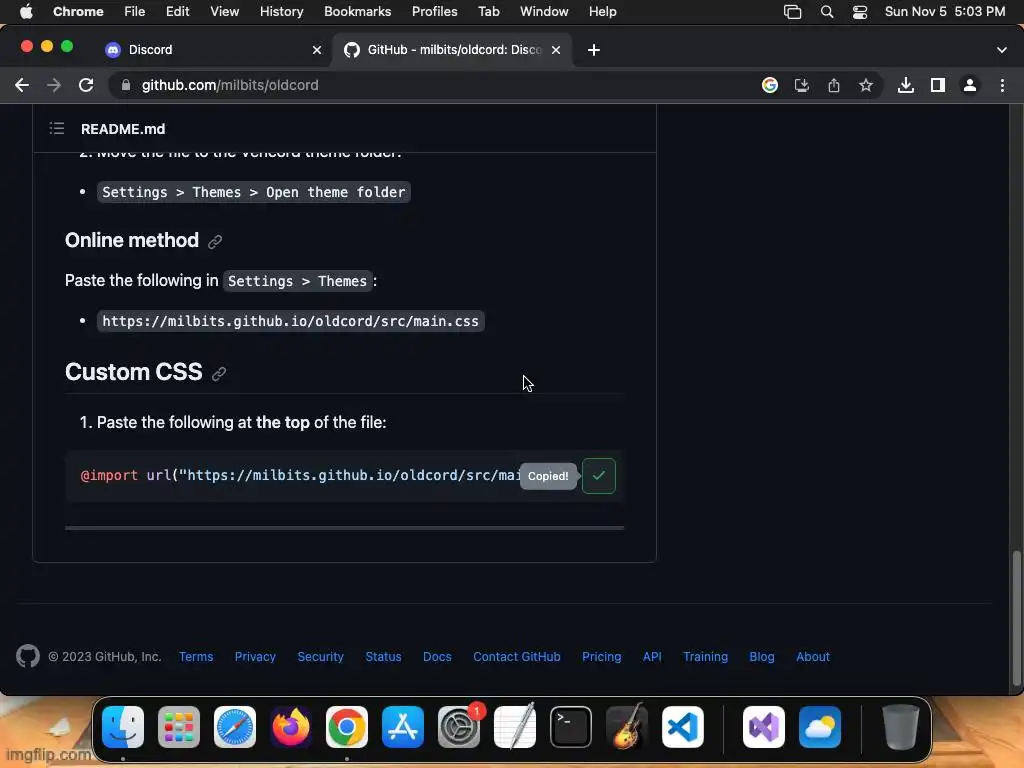Viewport: 1024px width, 768px height.
Task: Go back with the browser back arrow
Action: [22, 85]
